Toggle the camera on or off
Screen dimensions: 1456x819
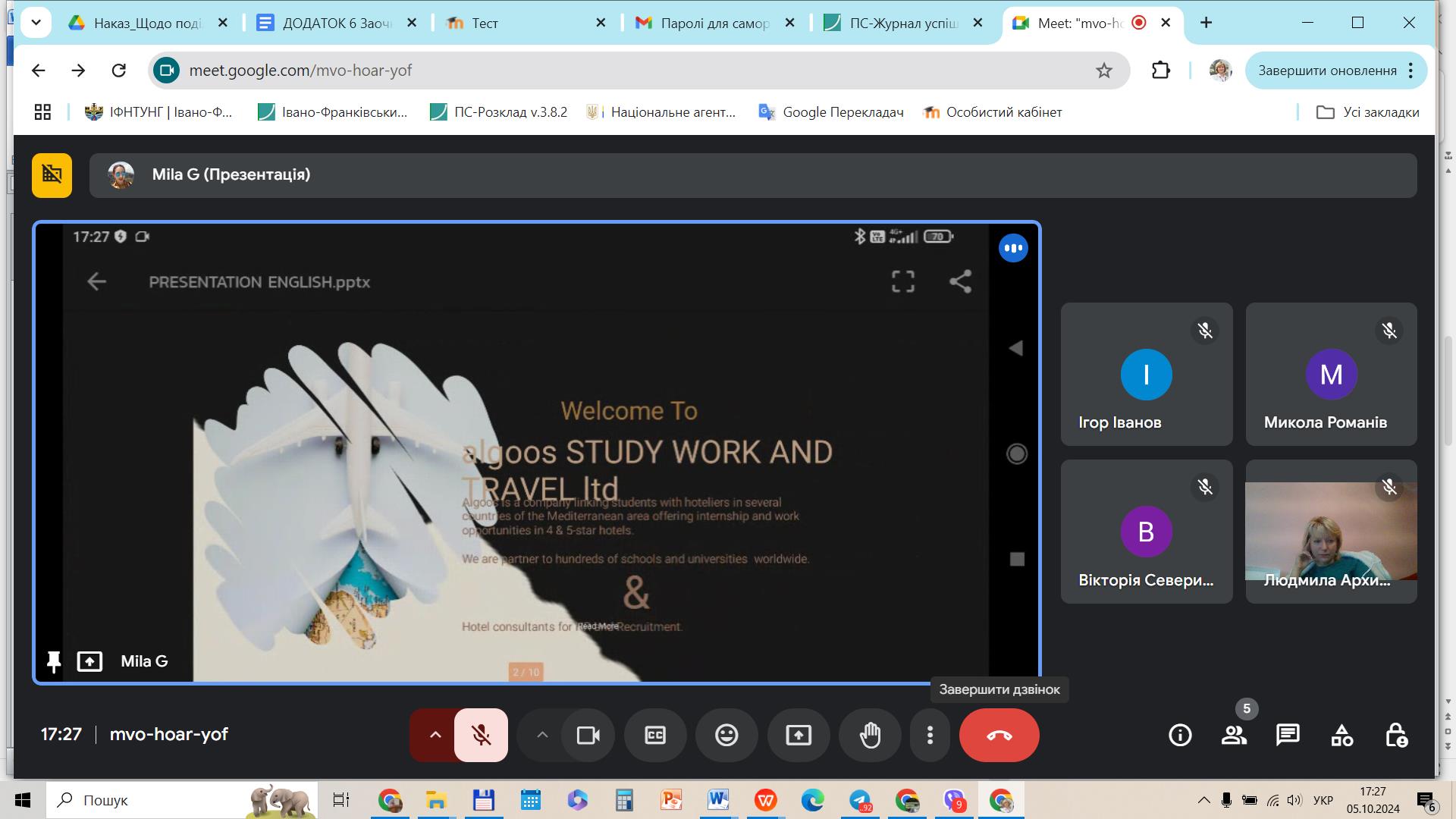588,735
